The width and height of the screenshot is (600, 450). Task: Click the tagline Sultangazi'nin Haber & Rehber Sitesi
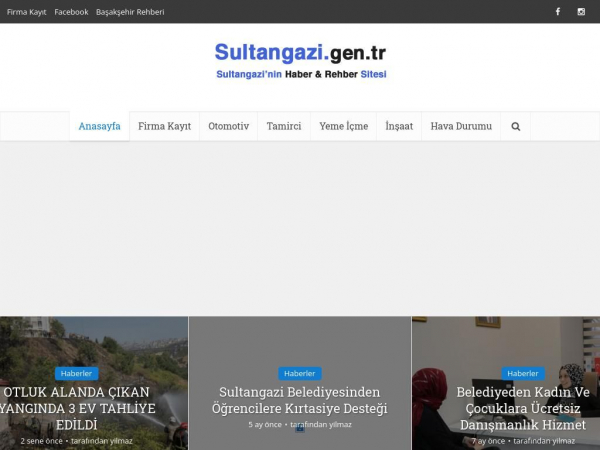[x=301, y=74]
